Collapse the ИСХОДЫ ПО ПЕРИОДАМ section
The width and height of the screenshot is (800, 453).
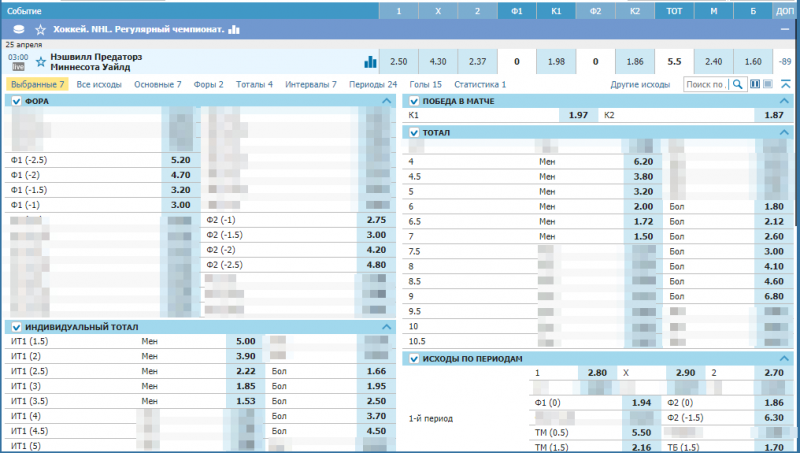(x=785, y=358)
